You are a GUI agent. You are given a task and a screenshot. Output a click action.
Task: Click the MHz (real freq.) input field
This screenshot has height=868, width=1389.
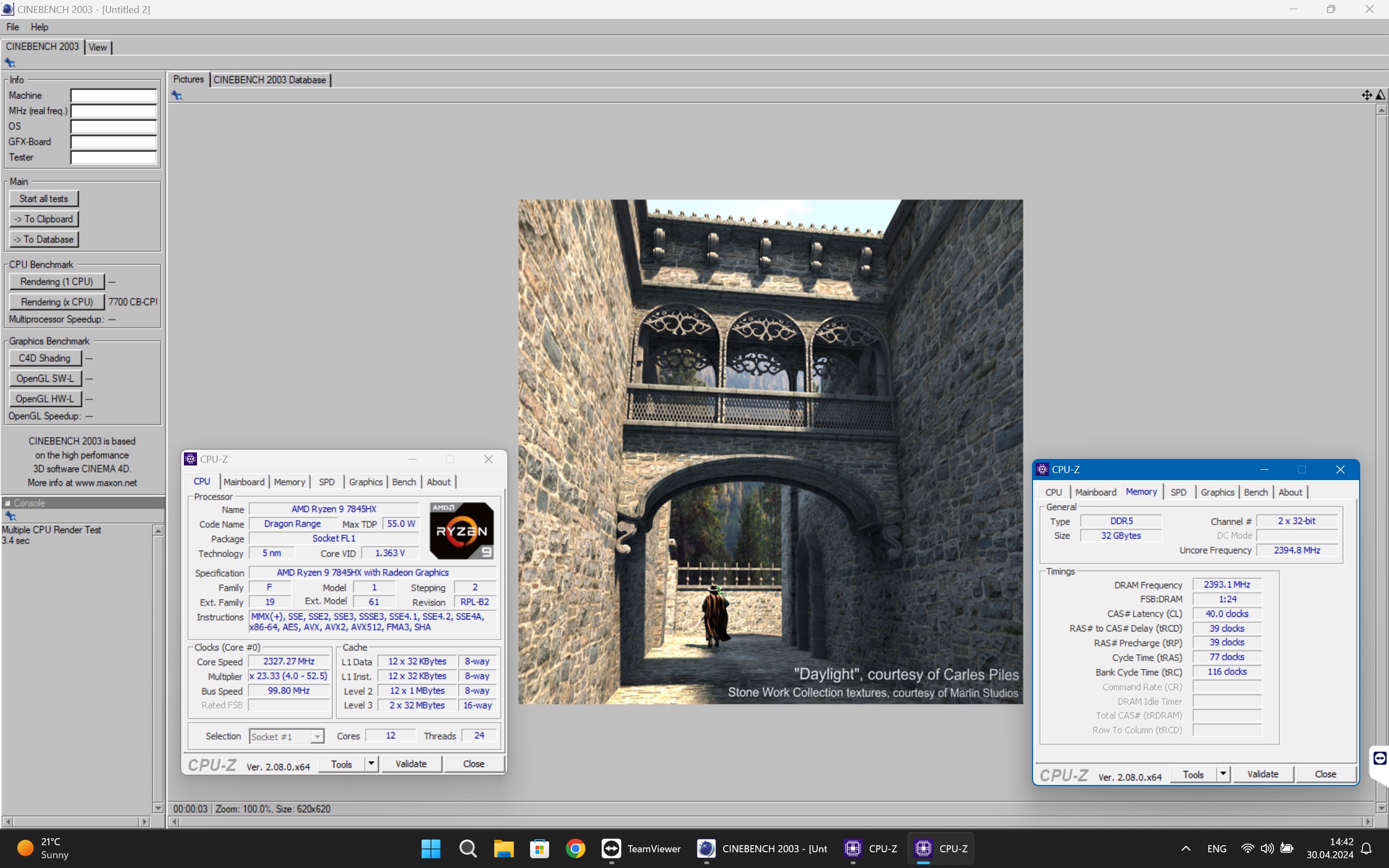pos(113,111)
